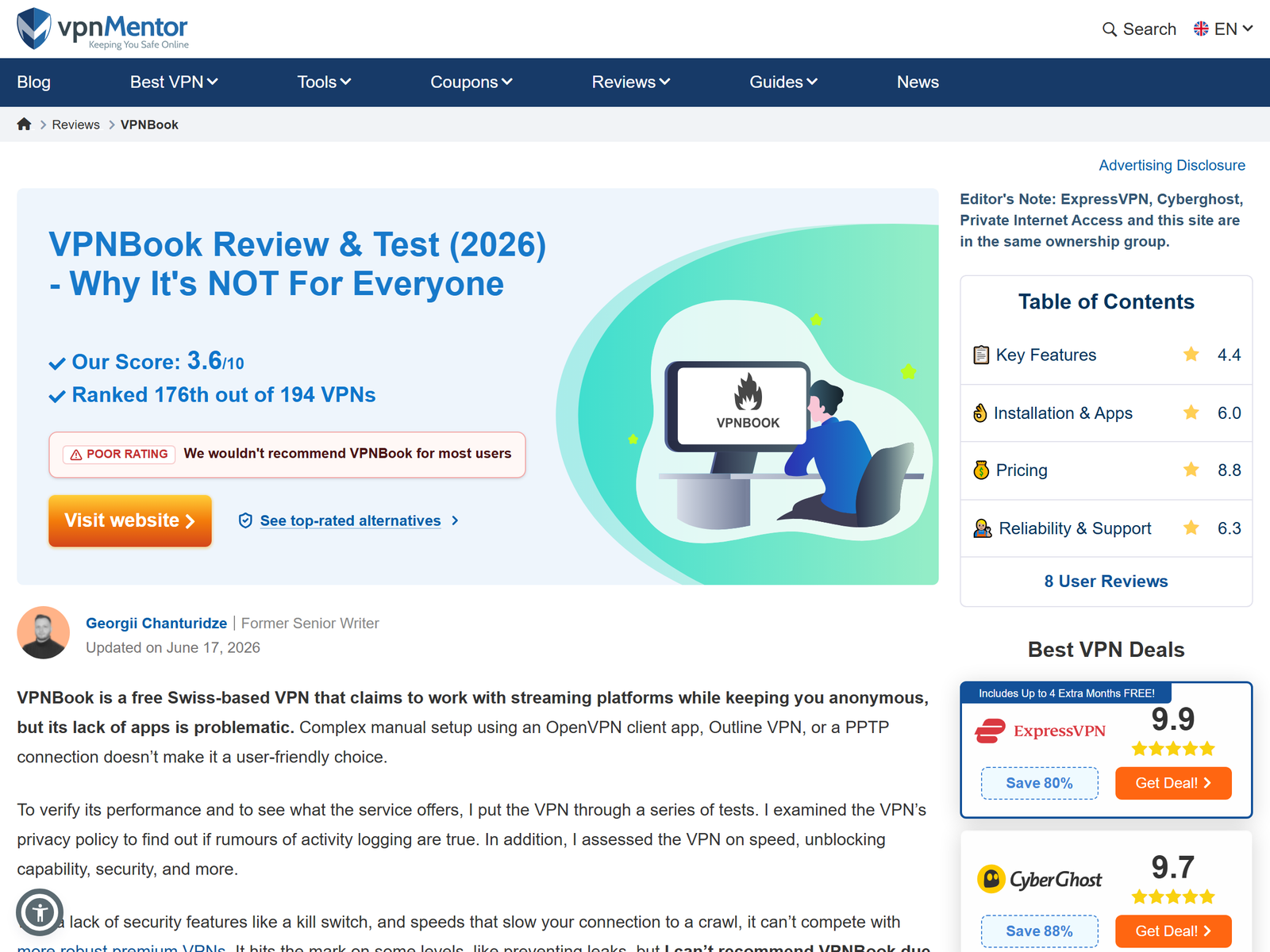Click the vpnMentor shield logo

point(34,29)
